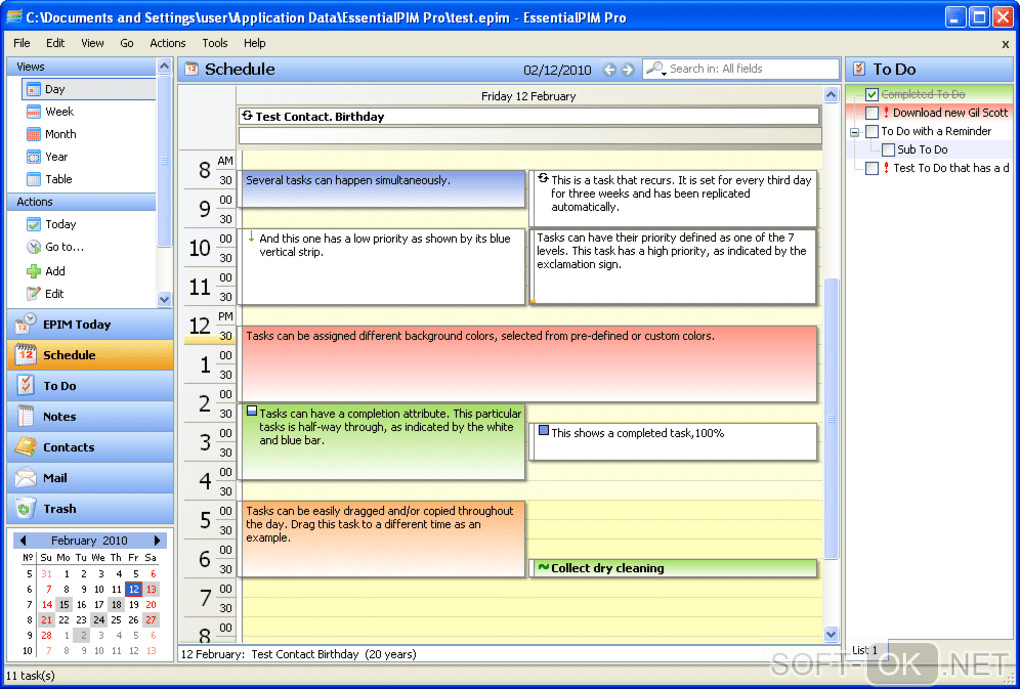Collapse the Views panel arrow

coord(164,66)
